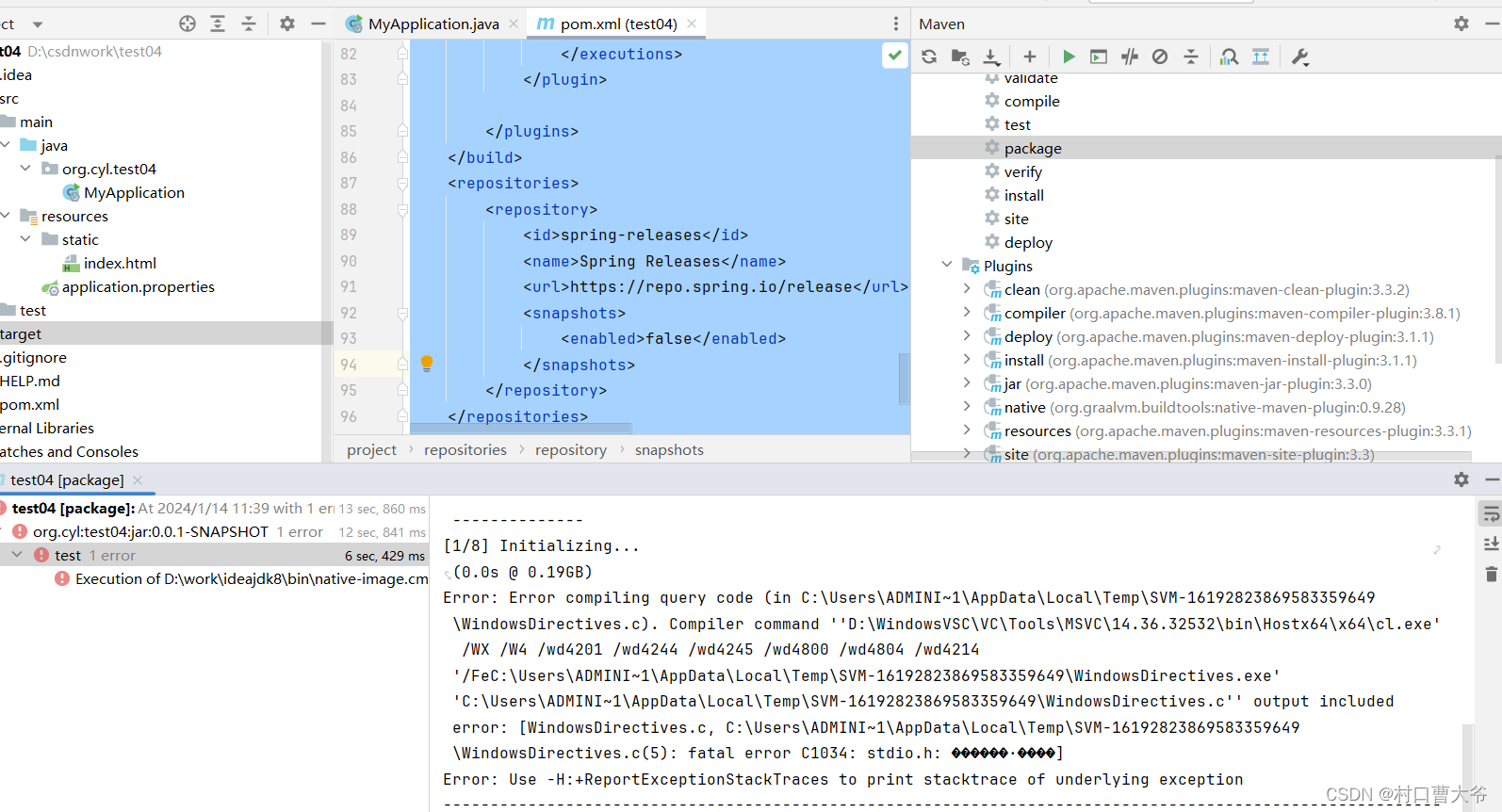Screen dimensions: 1502x812
Task: Select application.properties in Project tree
Action: point(139,286)
